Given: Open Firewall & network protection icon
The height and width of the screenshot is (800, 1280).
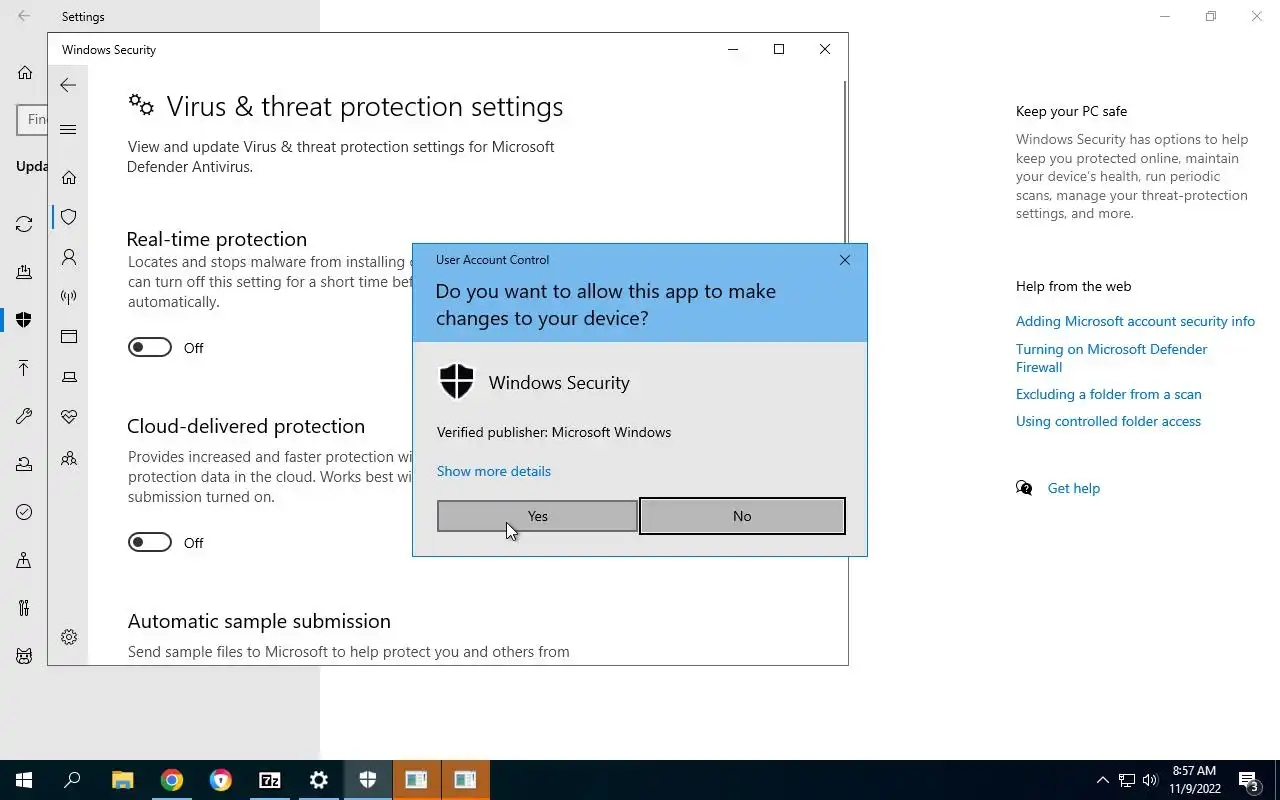Looking at the screenshot, I should coord(69,297).
